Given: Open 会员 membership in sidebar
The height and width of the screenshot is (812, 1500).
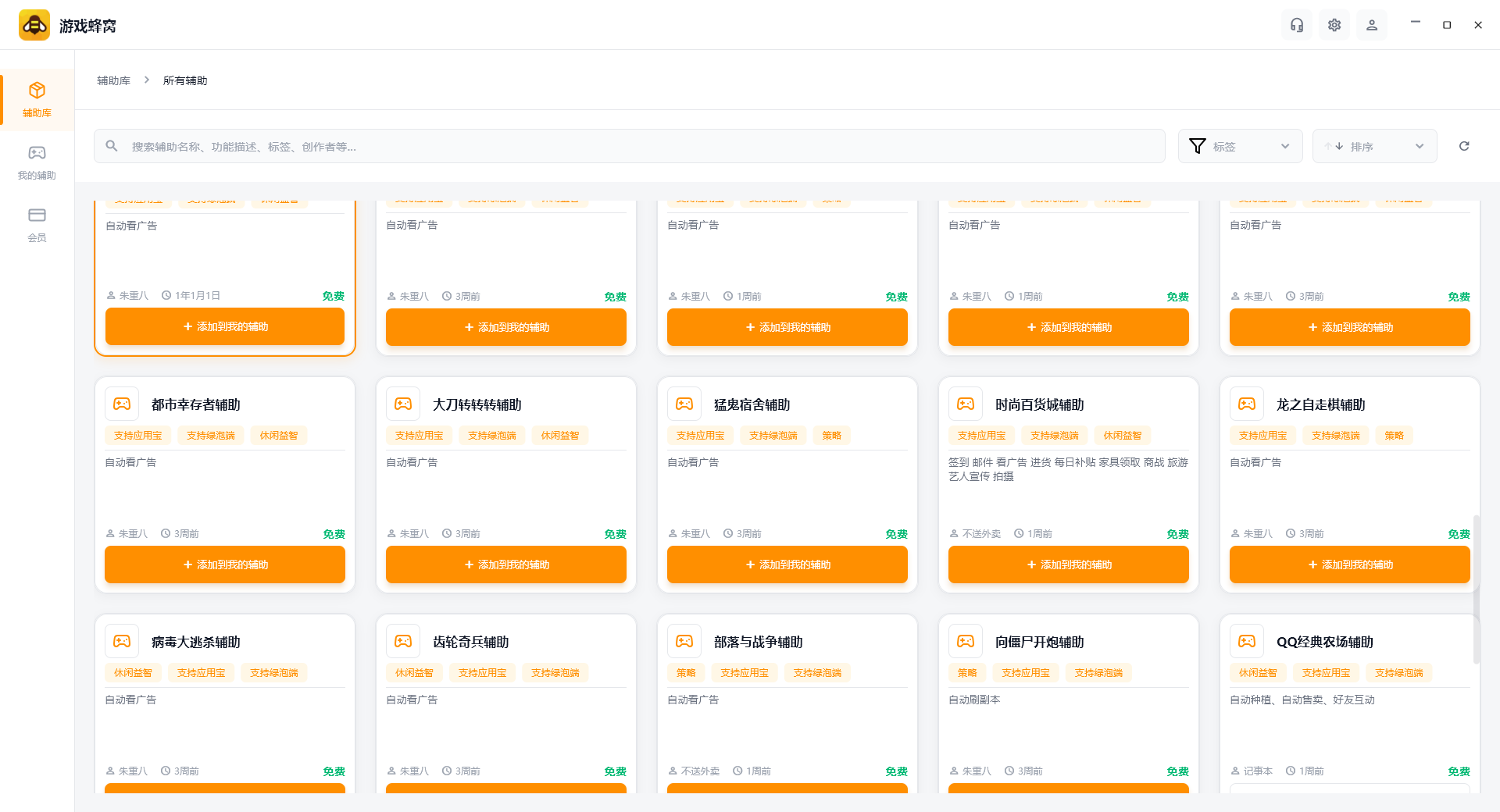Looking at the screenshot, I should click(x=37, y=225).
